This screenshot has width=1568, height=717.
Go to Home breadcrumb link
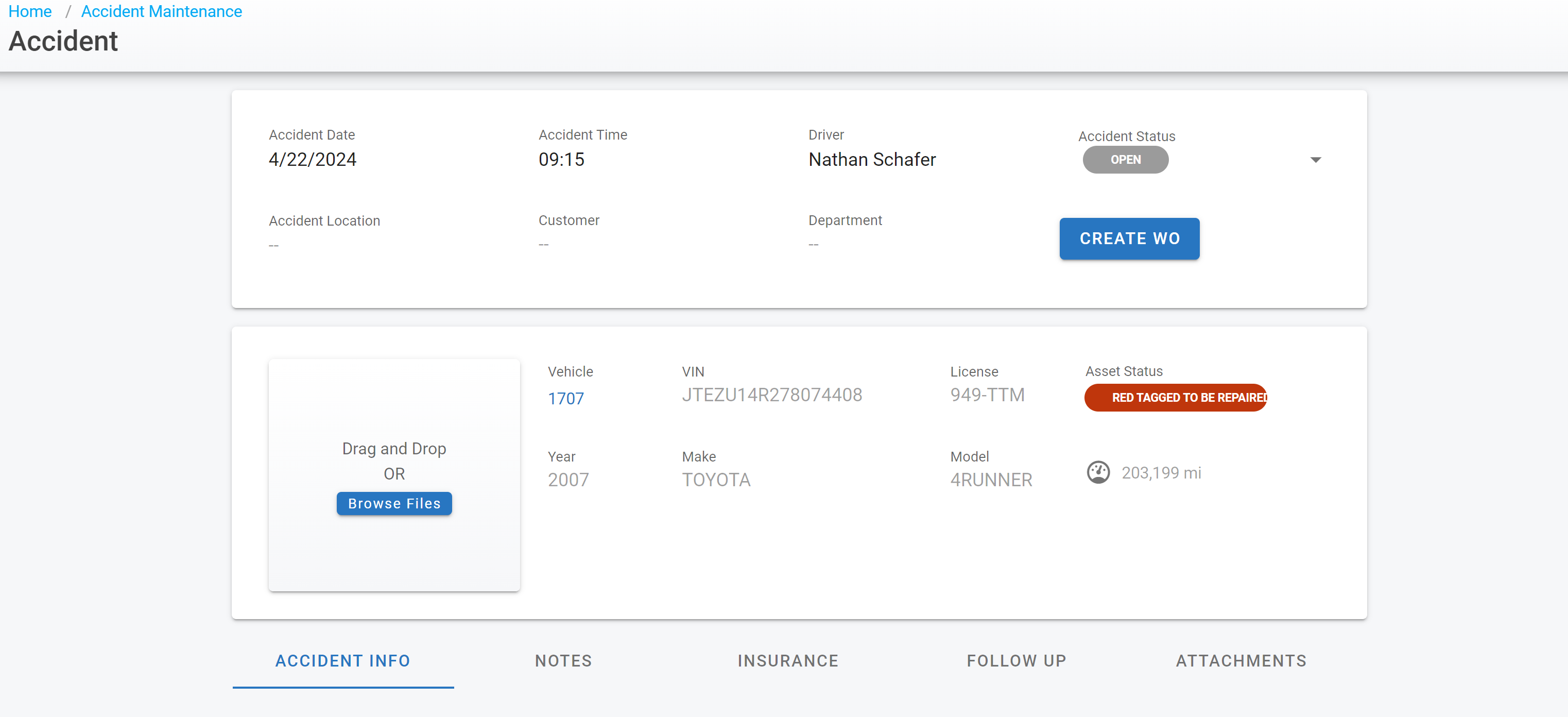tap(30, 11)
